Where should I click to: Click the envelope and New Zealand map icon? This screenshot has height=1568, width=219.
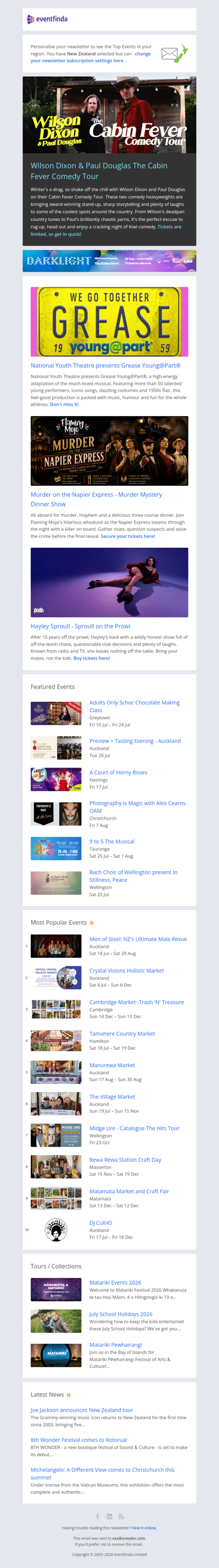[174, 54]
